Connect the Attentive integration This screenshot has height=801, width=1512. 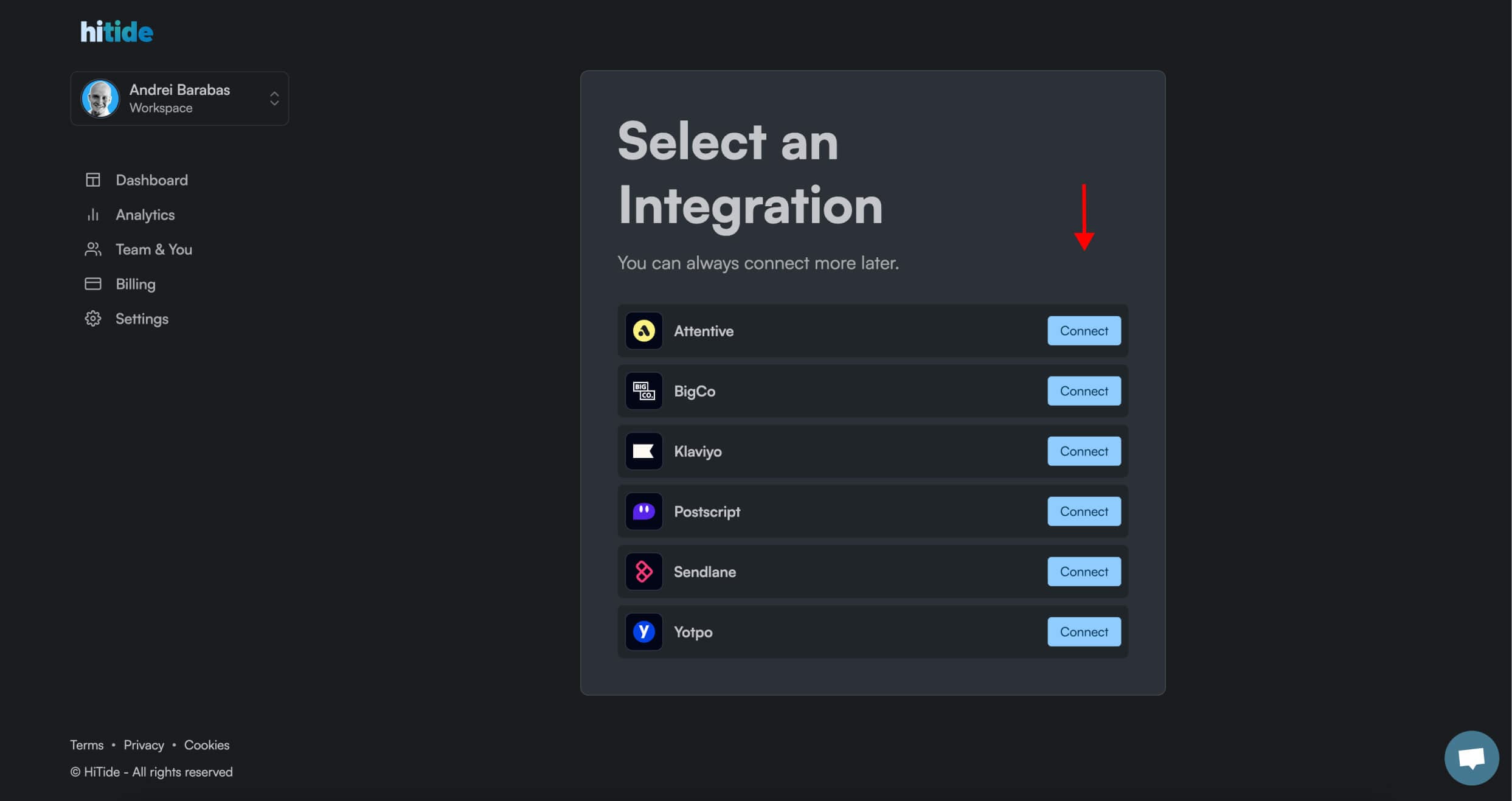[1083, 331]
